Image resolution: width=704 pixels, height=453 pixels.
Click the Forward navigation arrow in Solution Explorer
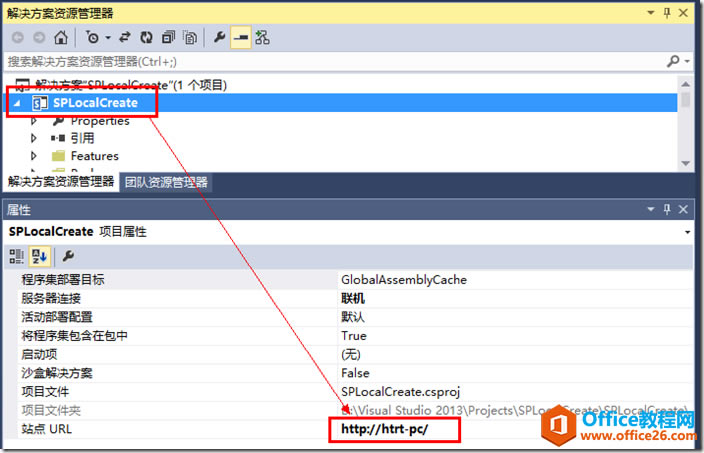(39, 38)
